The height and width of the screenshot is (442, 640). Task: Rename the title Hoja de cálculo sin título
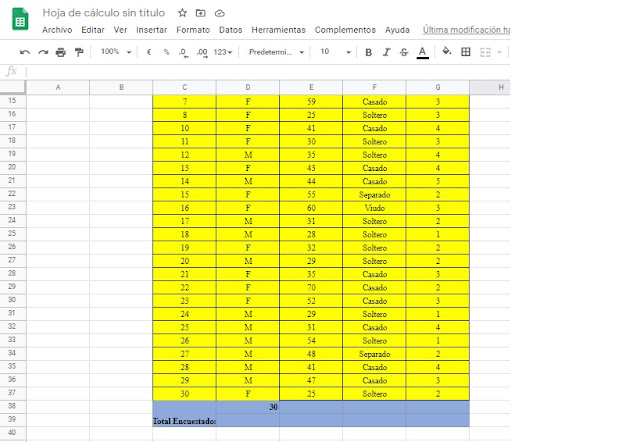point(104,13)
